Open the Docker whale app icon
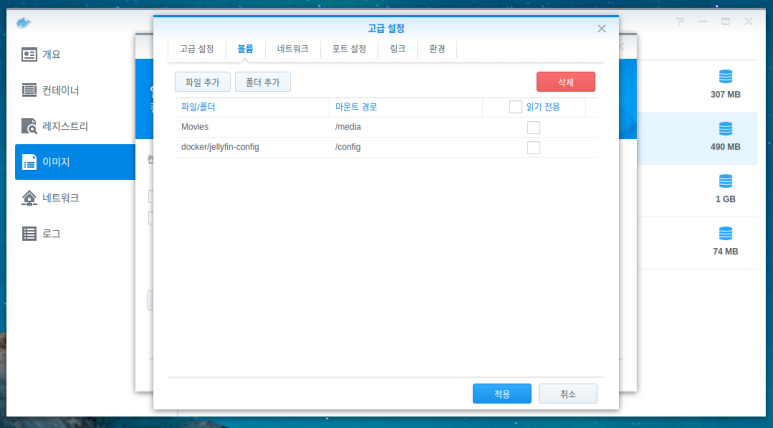 coord(23,22)
